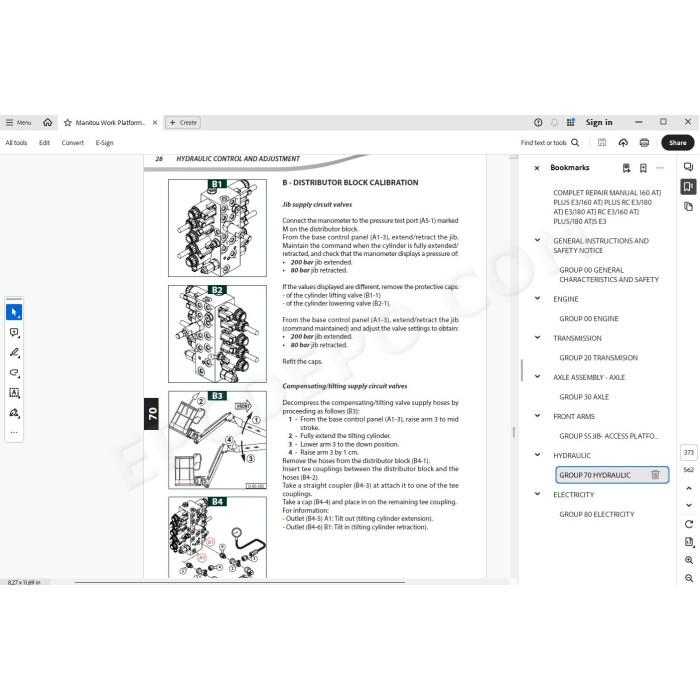Select the highlight pen tool

coord(14,353)
